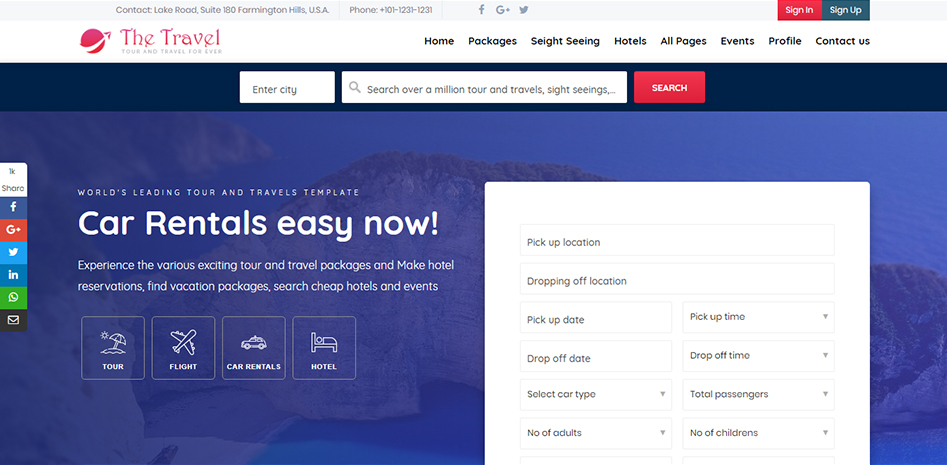This screenshot has width=947, height=465.
Task: Share via Facebook in left sidebar
Action: coord(13,207)
